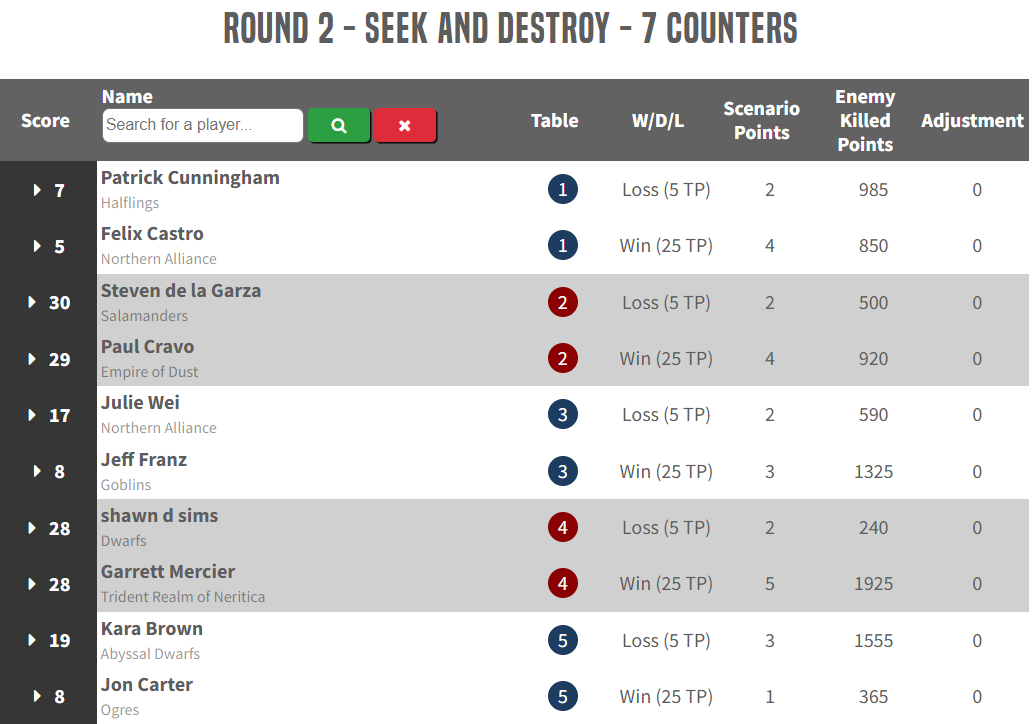The width and height of the screenshot is (1036, 724).
Task: Click table 4 badge beside Garrett Mercier
Action: (x=563, y=584)
